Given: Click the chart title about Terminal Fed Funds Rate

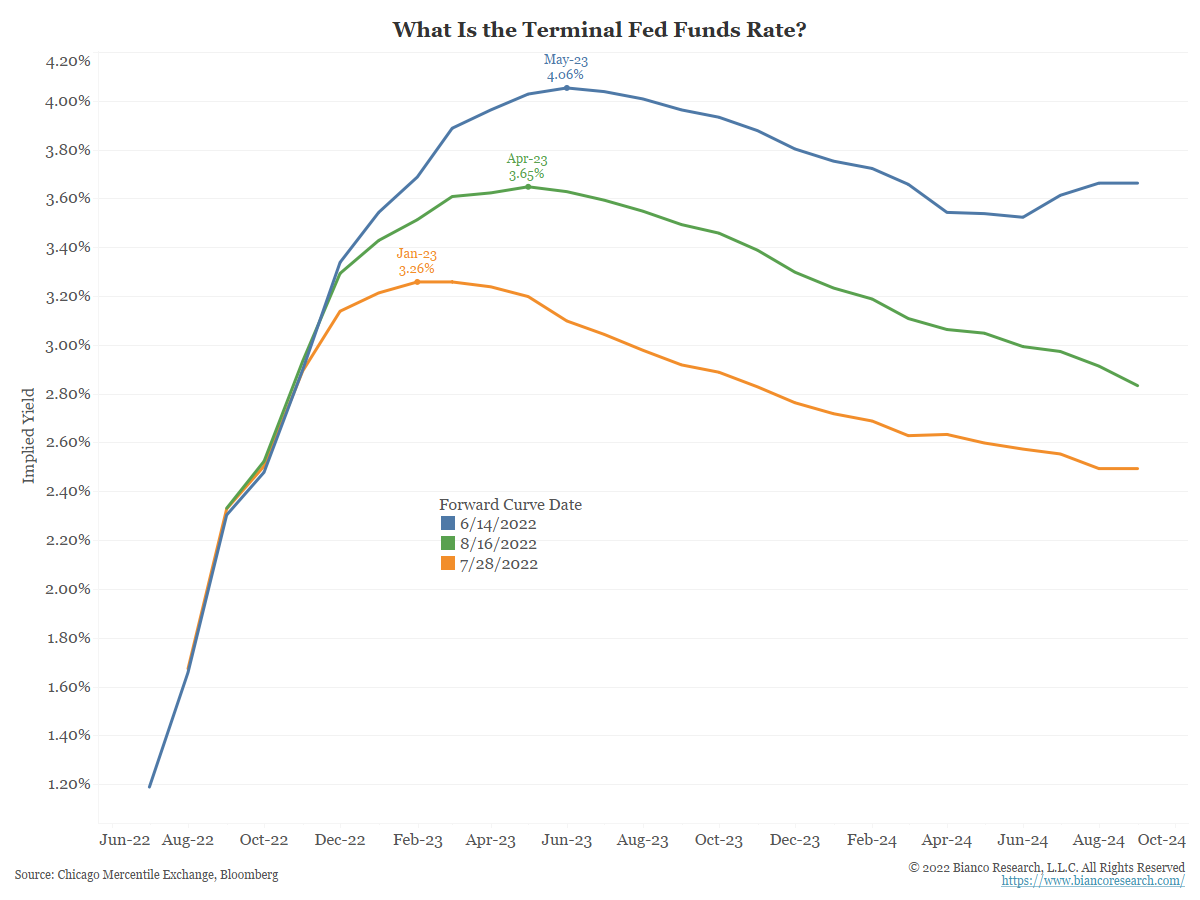Looking at the screenshot, I should coord(599,29).
